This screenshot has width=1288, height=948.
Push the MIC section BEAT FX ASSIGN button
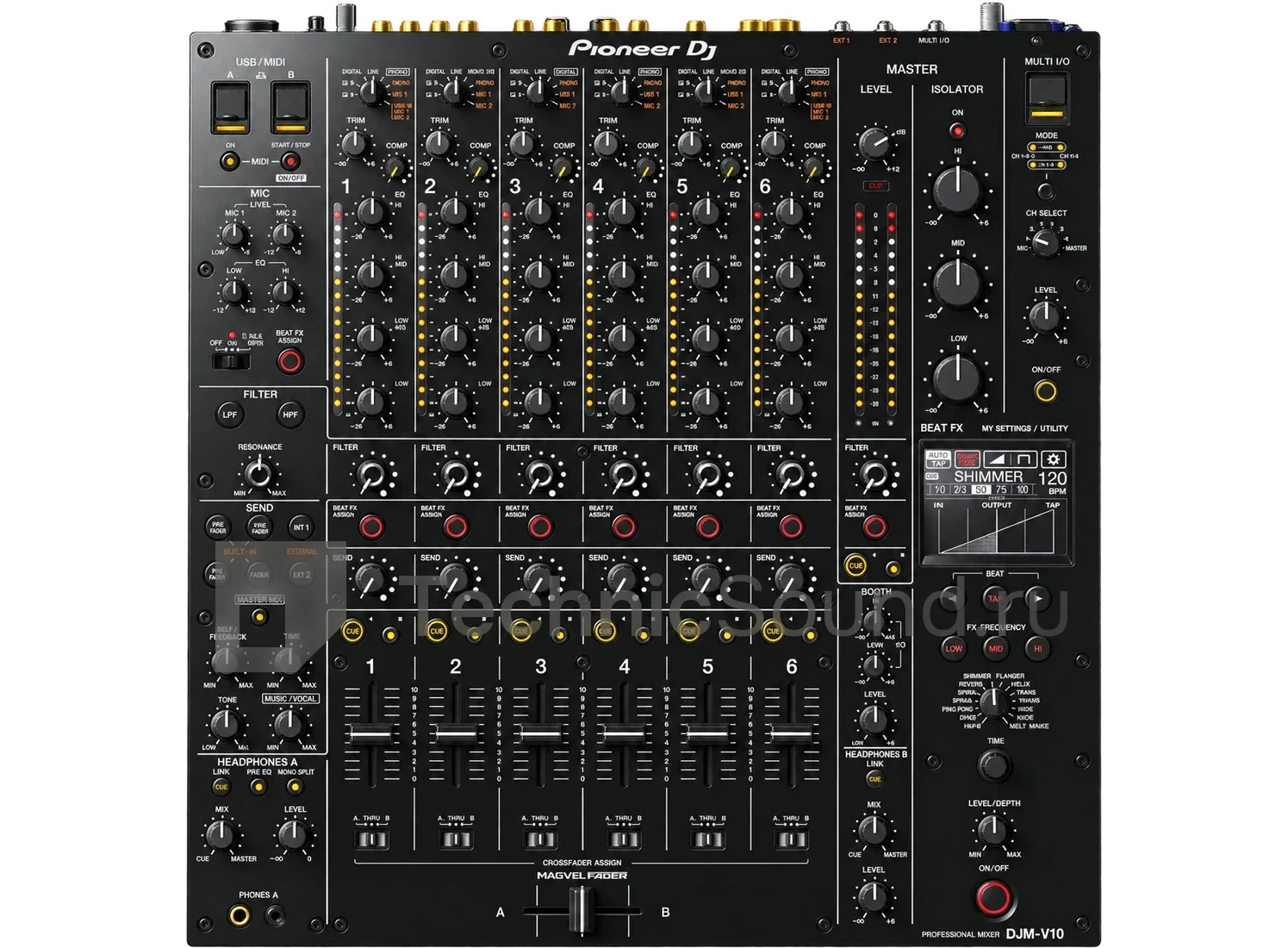[x=289, y=360]
